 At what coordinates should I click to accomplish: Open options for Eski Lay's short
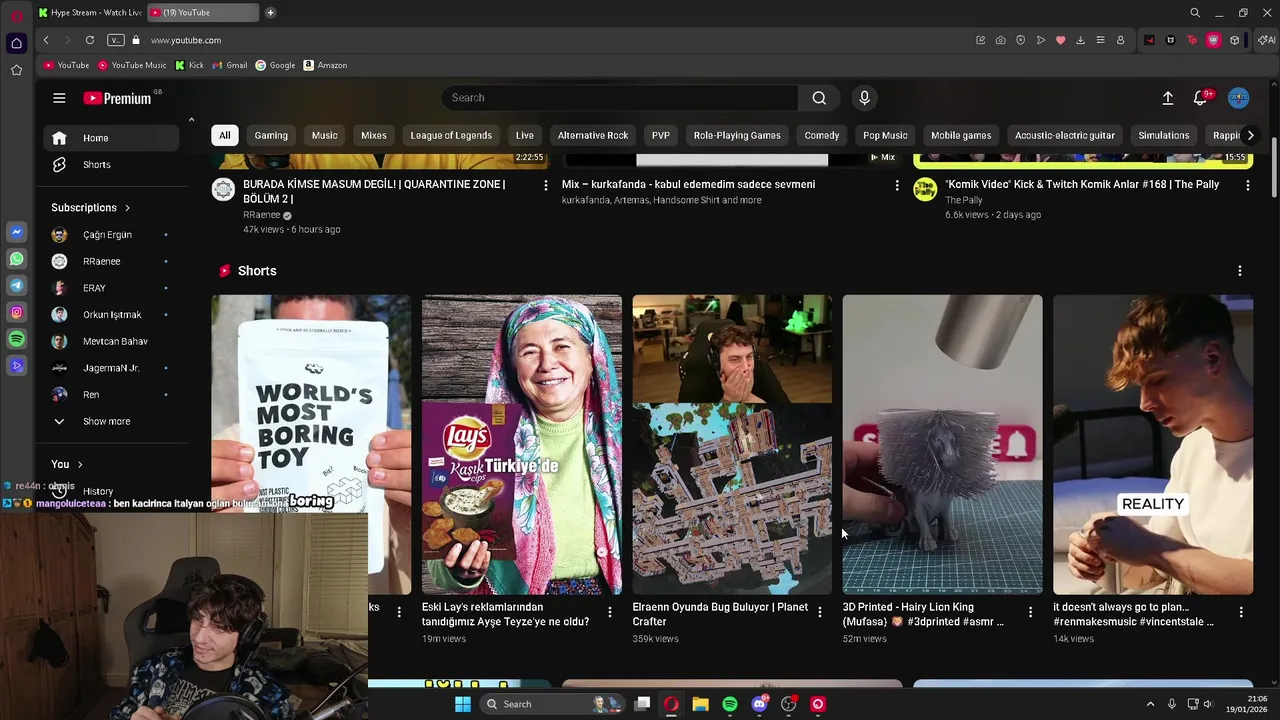(609, 612)
